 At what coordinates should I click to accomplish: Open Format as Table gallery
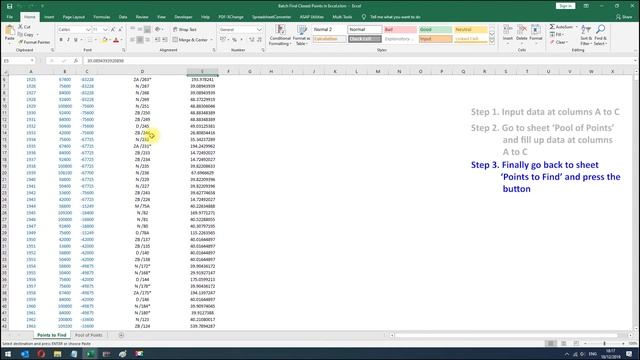click(x=302, y=35)
